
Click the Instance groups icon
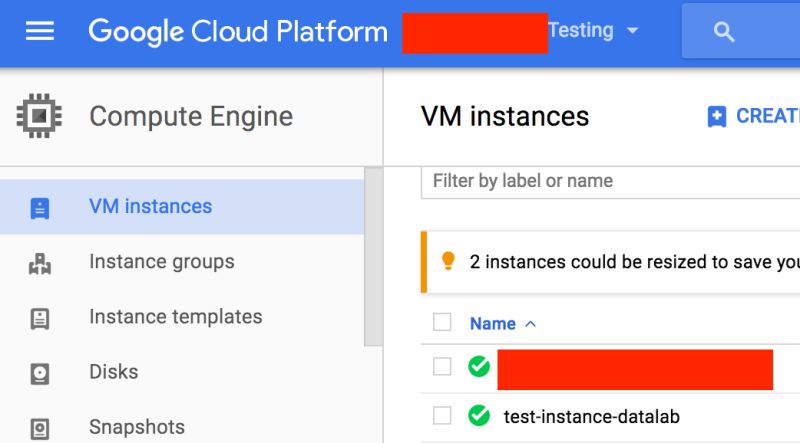coord(40,264)
